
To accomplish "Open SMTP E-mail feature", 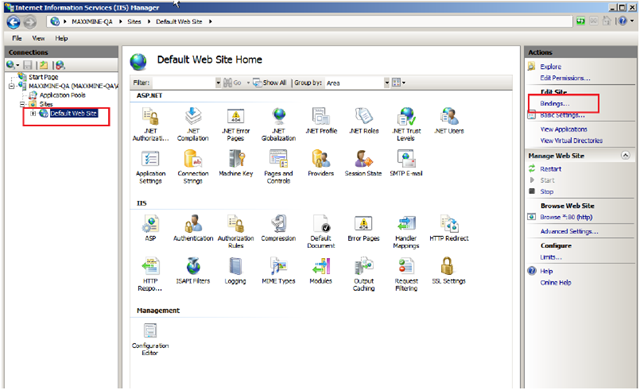I will point(406,163).
